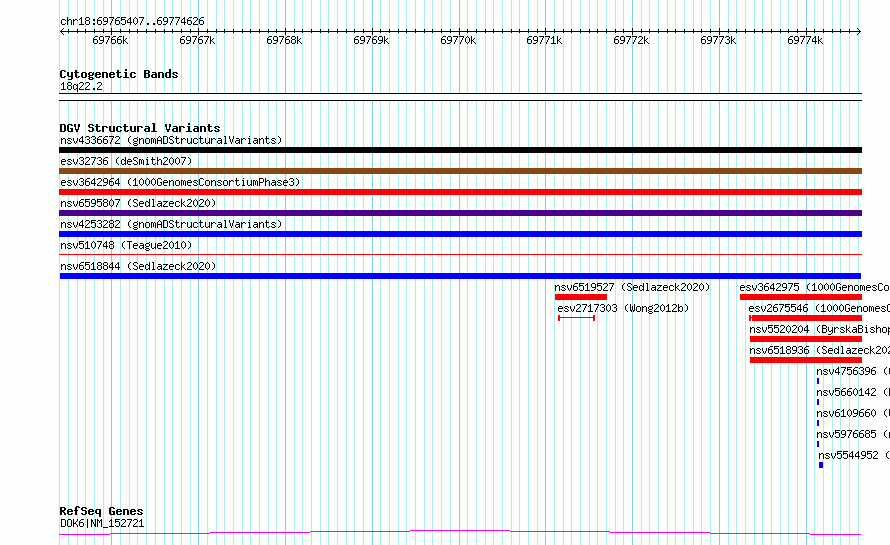Click the red esv3642975 variant bar

tap(801, 297)
